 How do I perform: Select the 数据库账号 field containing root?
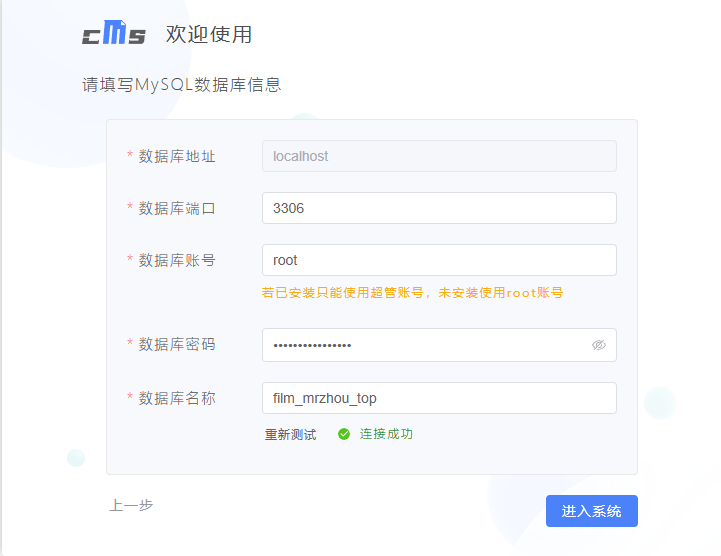point(438,260)
